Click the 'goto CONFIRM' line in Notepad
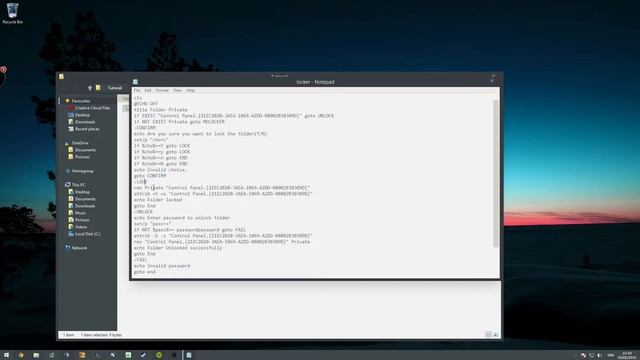This screenshot has height=360, width=640. click(150, 176)
